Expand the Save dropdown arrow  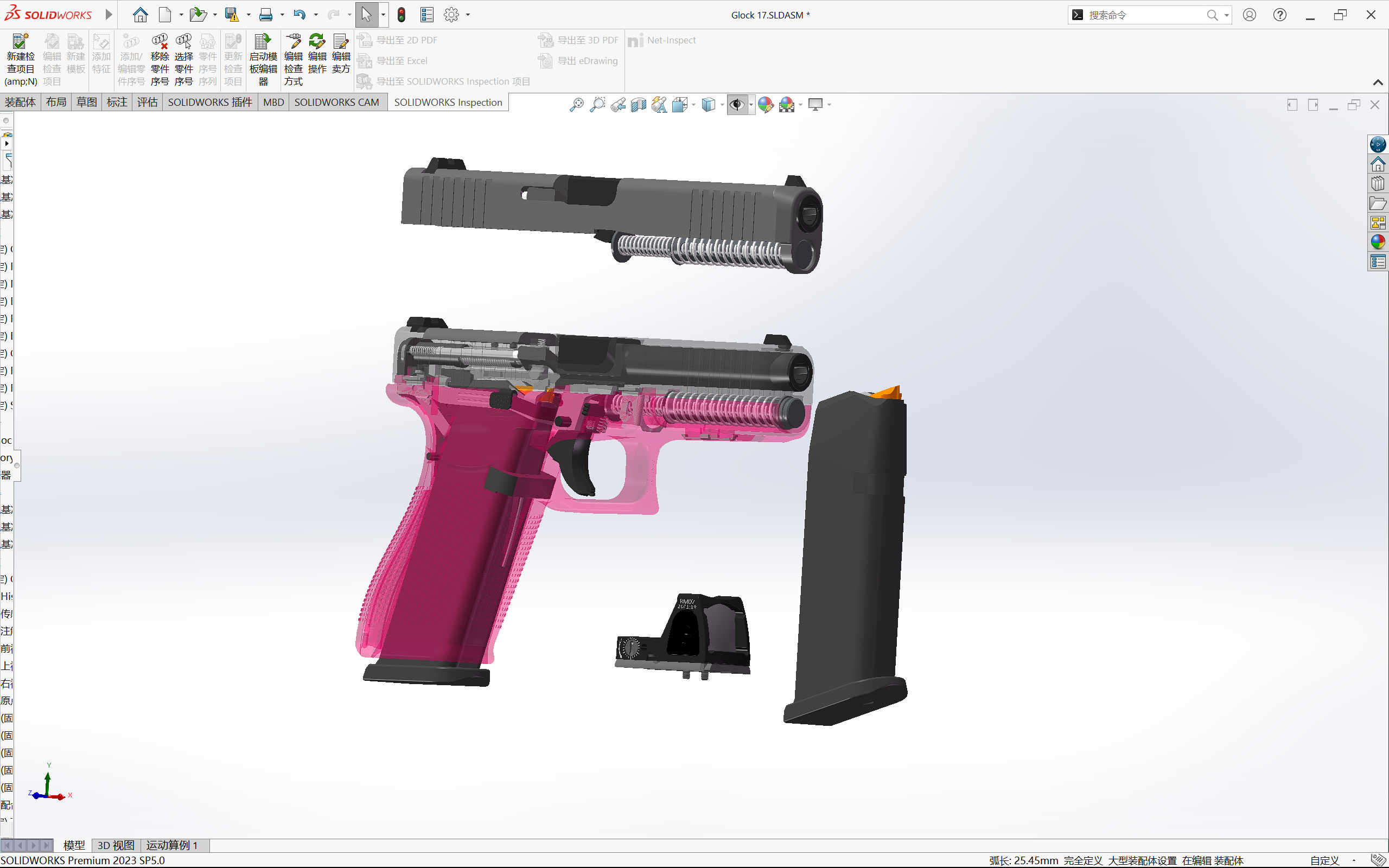pyautogui.click(x=249, y=15)
